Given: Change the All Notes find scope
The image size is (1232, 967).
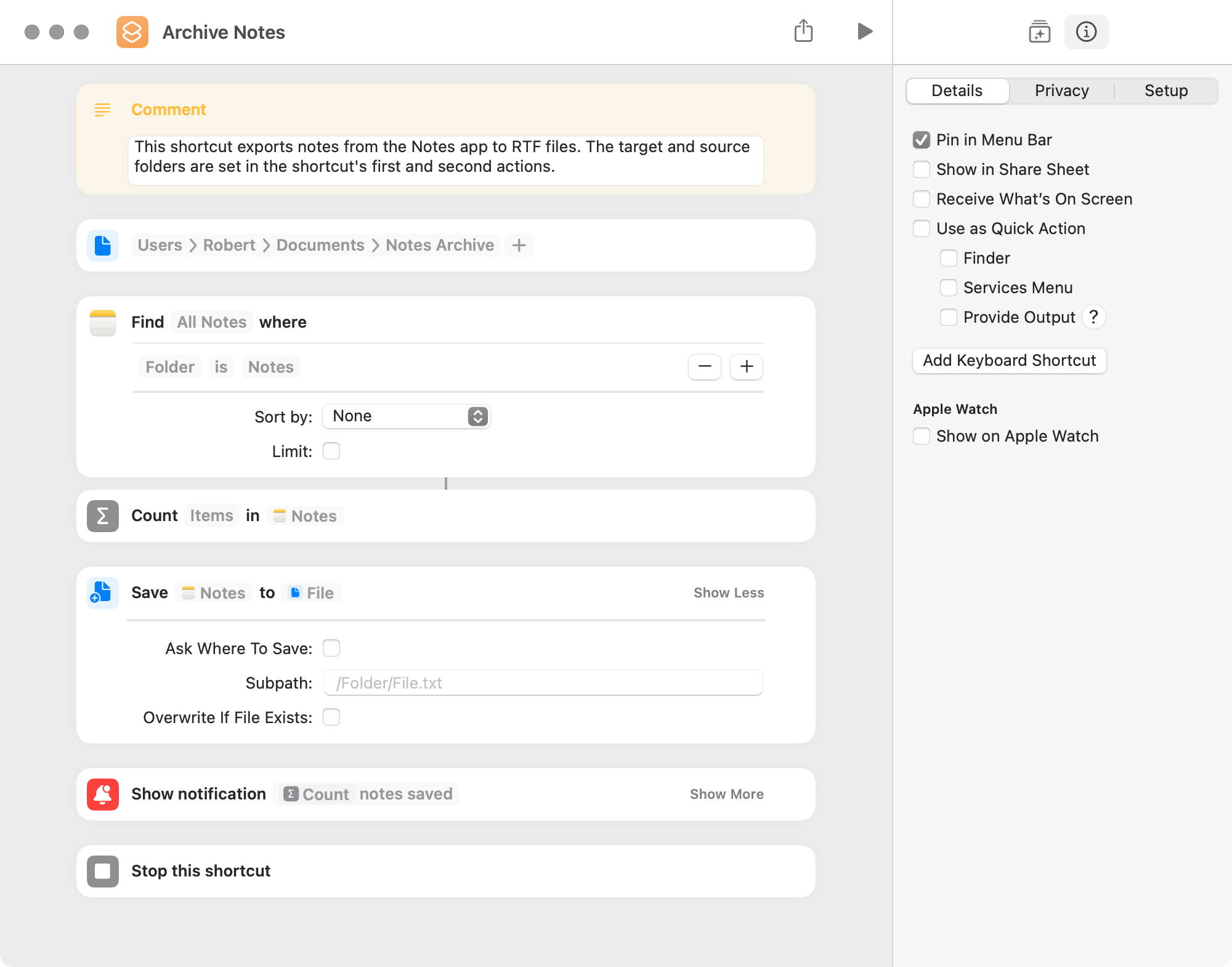Looking at the screenshot, I should click(212, 322).
